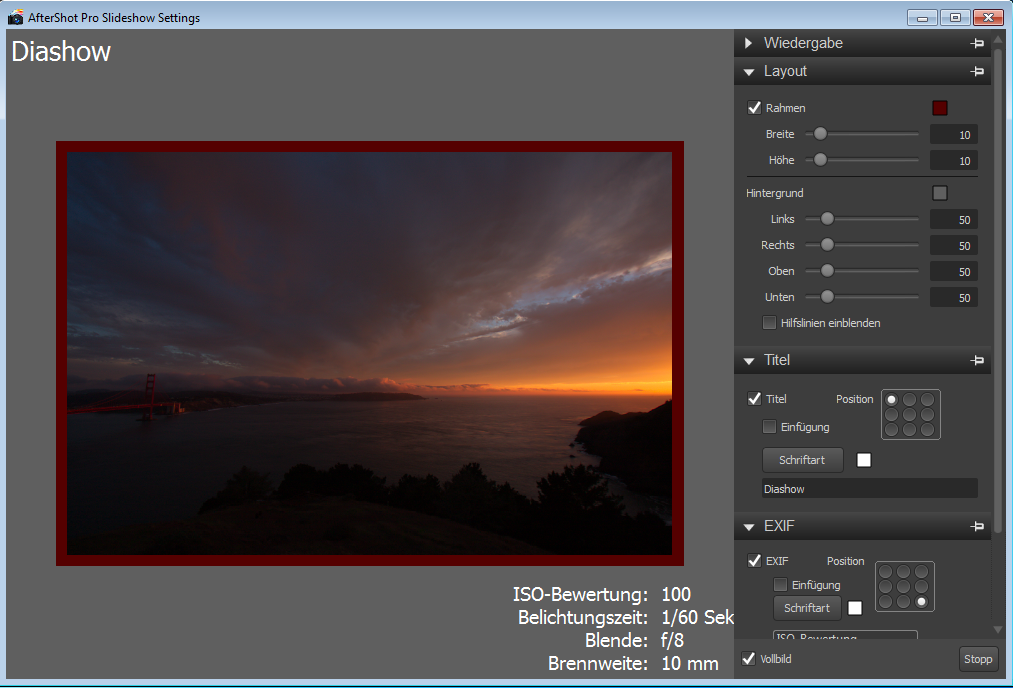The height and width of the screenshot is (688, 1013).
Task: Open Schriftart for the title
Action: [x=803, y=460]
